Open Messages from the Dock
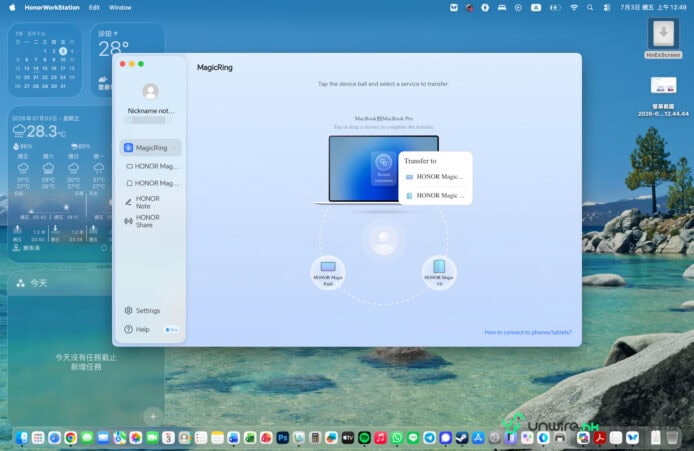 [87, 438]
